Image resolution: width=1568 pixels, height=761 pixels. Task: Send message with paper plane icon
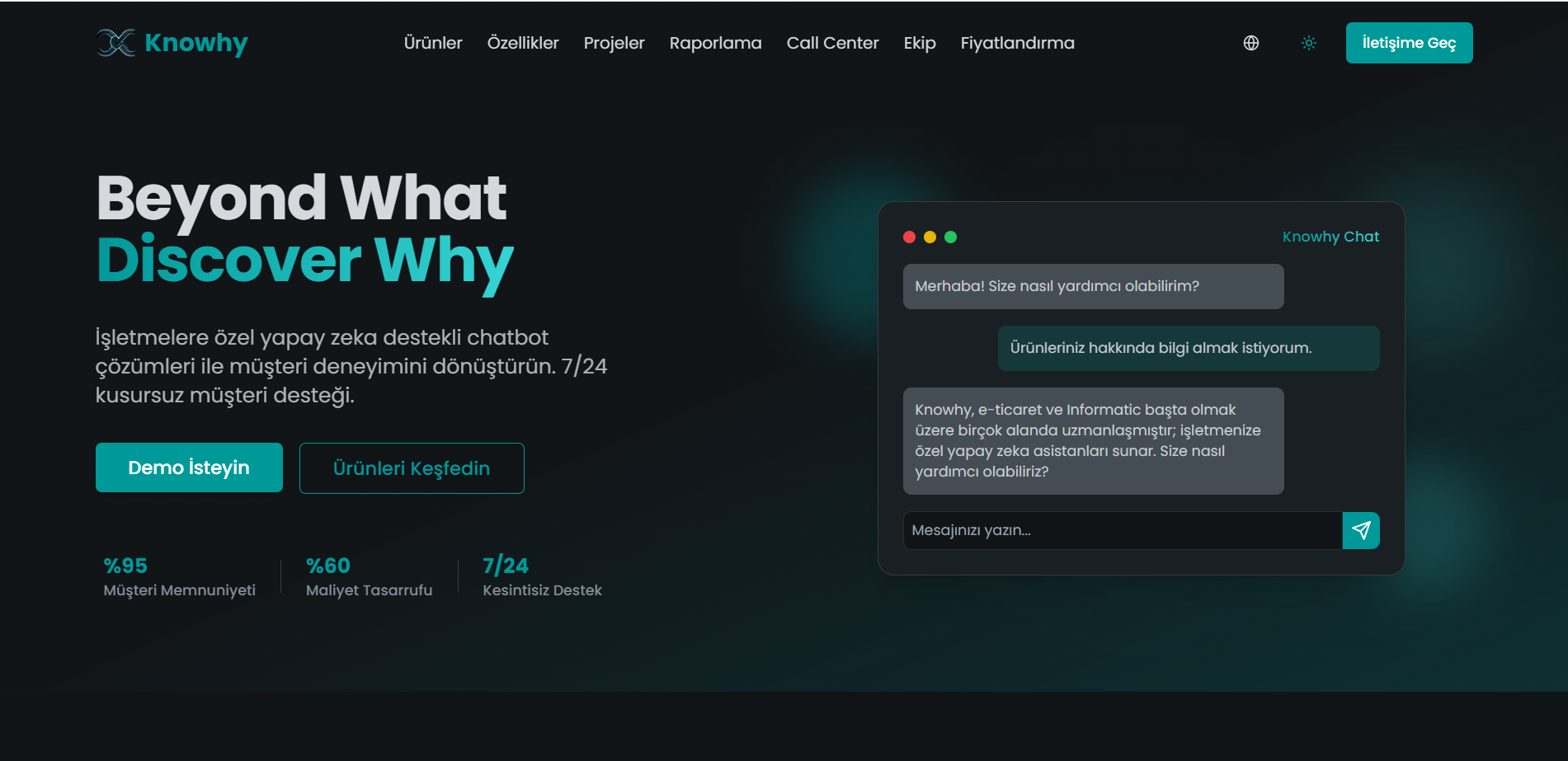[1360, 530]
